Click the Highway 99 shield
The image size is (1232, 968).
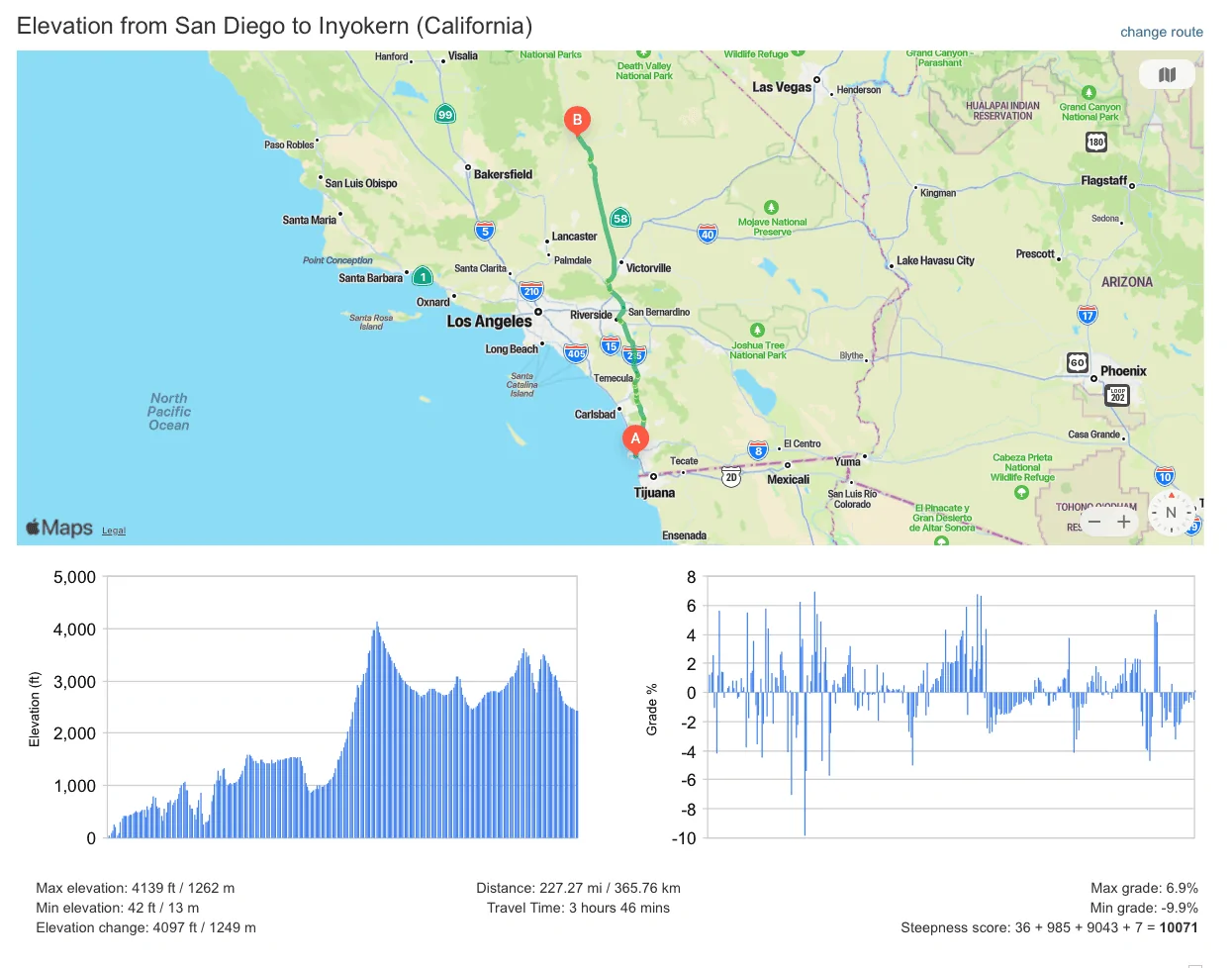click(x=445, y=115)
